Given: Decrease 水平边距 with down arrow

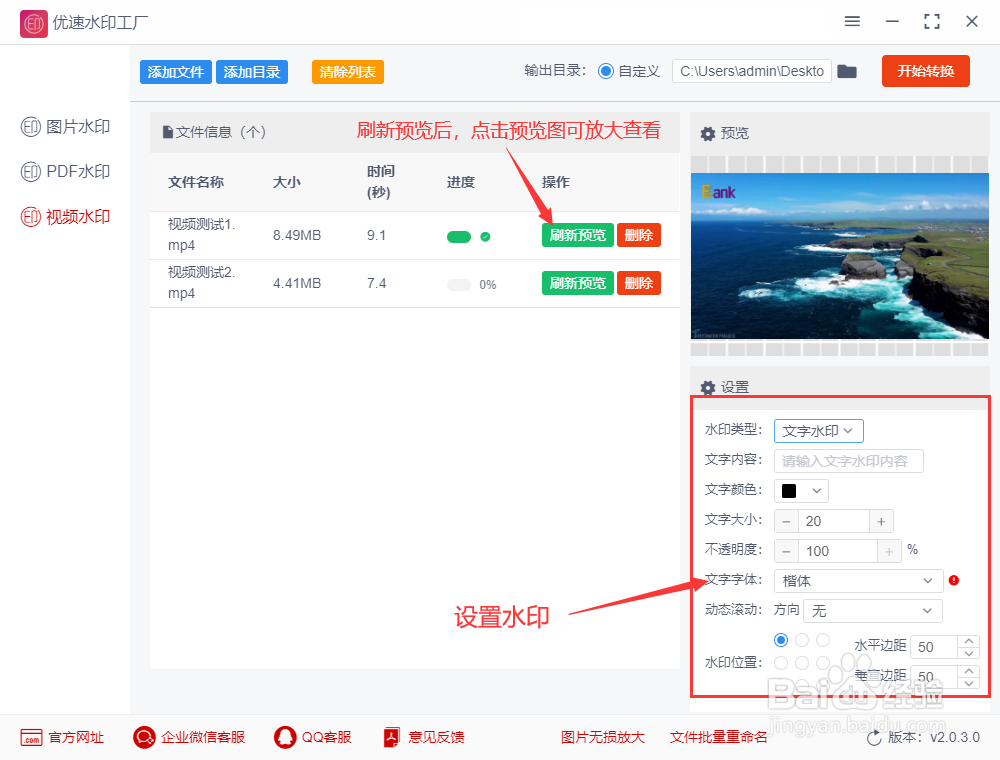Looking at the screenshot, I should coord(969,653).
